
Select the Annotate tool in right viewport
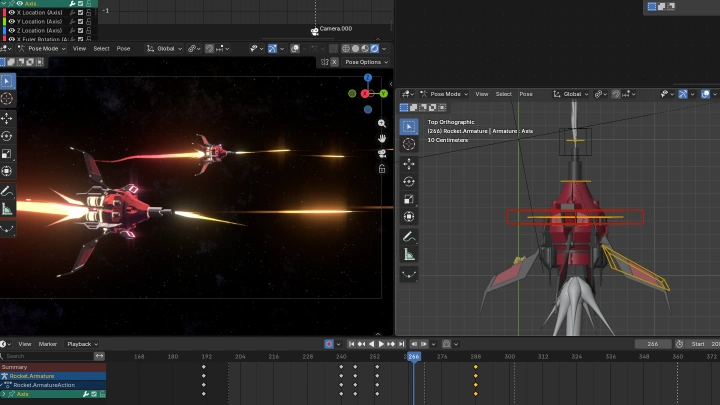coord(409,237)
